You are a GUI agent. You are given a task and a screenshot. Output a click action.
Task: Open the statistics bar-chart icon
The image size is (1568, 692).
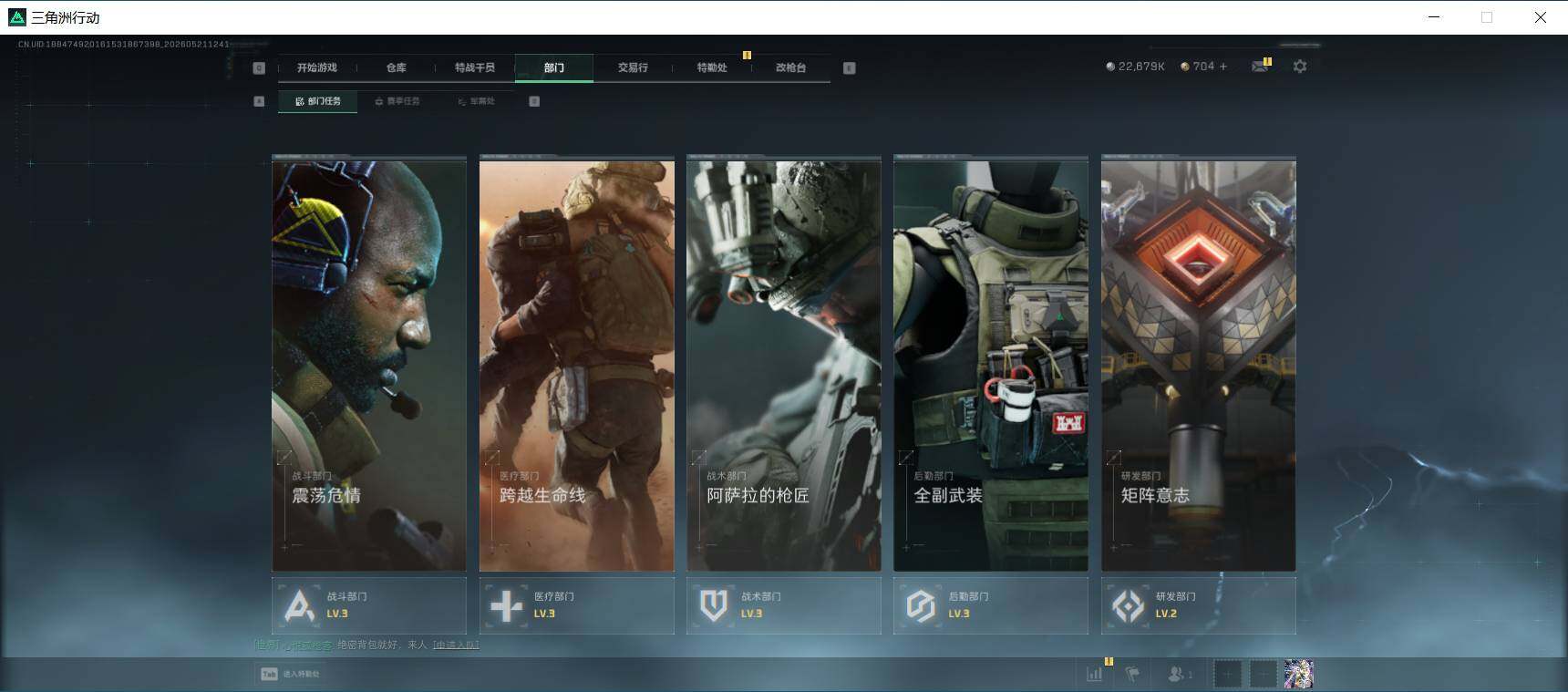click(1094, 674)
